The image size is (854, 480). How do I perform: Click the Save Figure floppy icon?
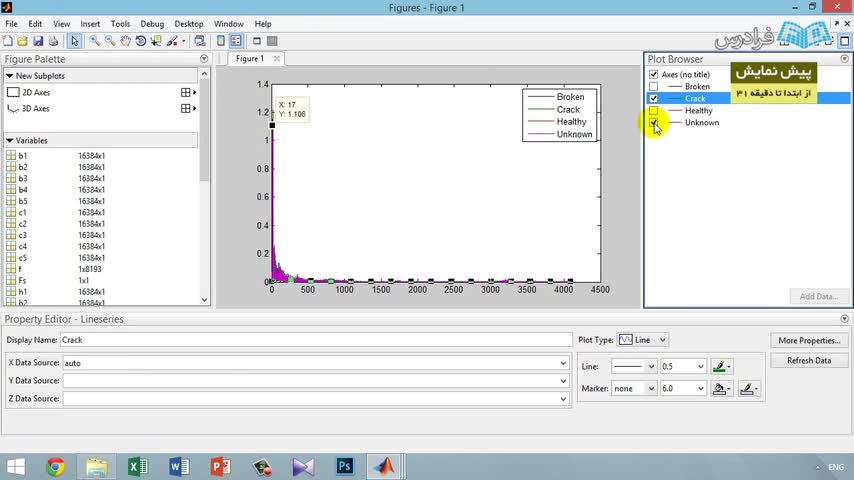(x=37, y=41)
